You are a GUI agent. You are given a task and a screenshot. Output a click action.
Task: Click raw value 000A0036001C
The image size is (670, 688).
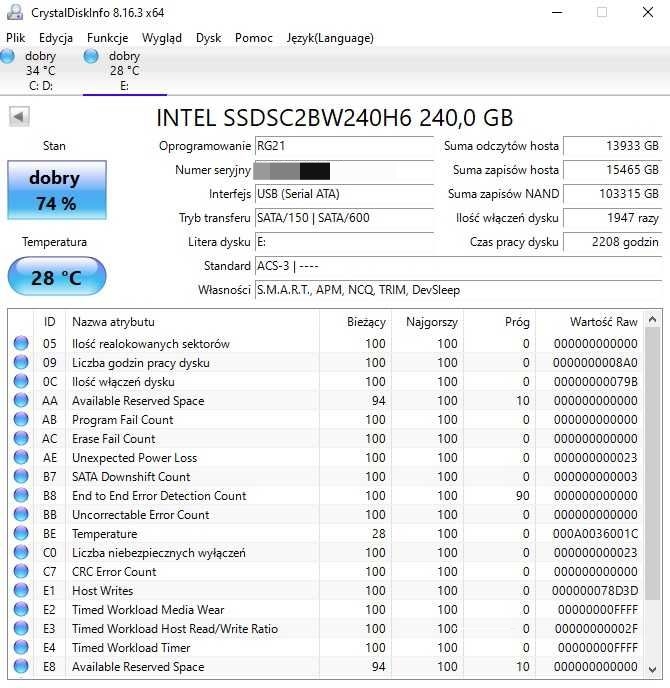click(595, 534)
